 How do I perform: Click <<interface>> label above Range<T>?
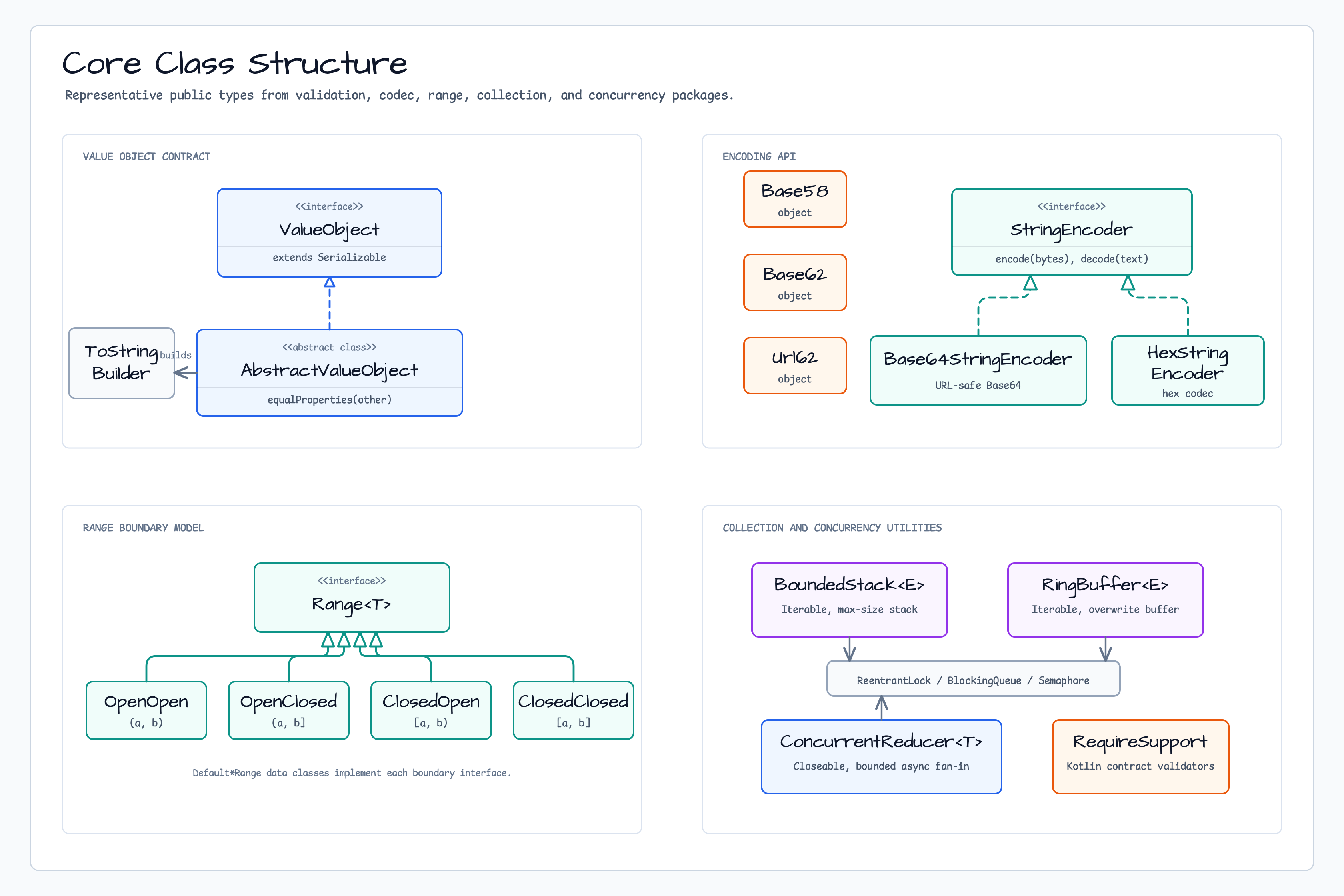point(352,581)
